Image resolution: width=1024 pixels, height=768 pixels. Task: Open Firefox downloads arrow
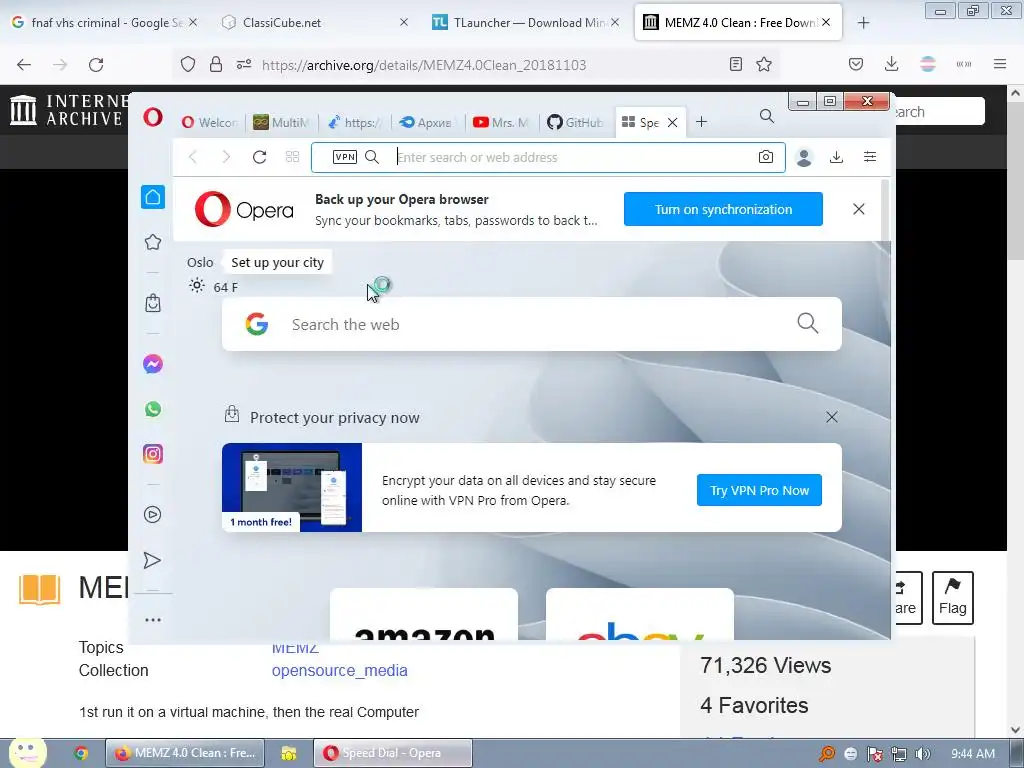tap(891, 64)
